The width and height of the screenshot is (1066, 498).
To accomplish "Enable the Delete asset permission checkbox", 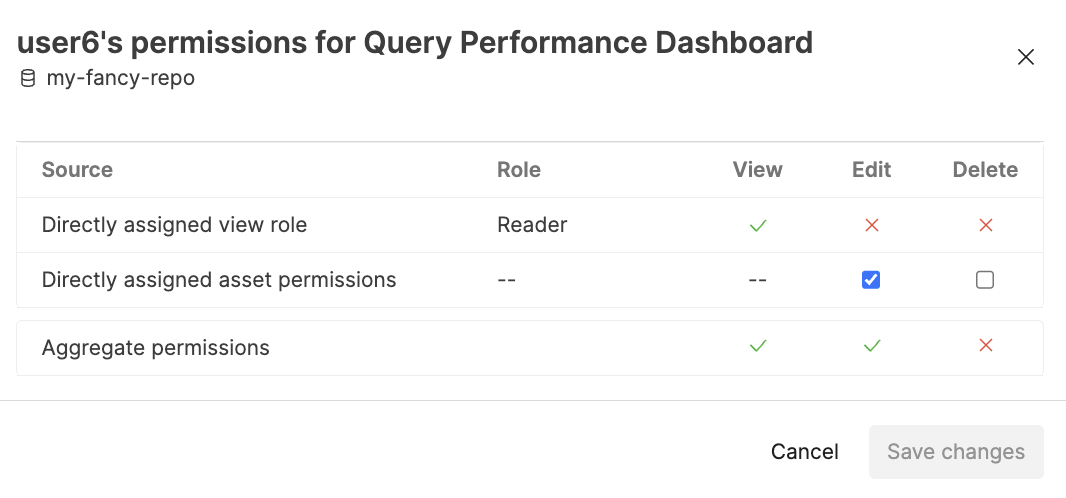I will (985, 280).
